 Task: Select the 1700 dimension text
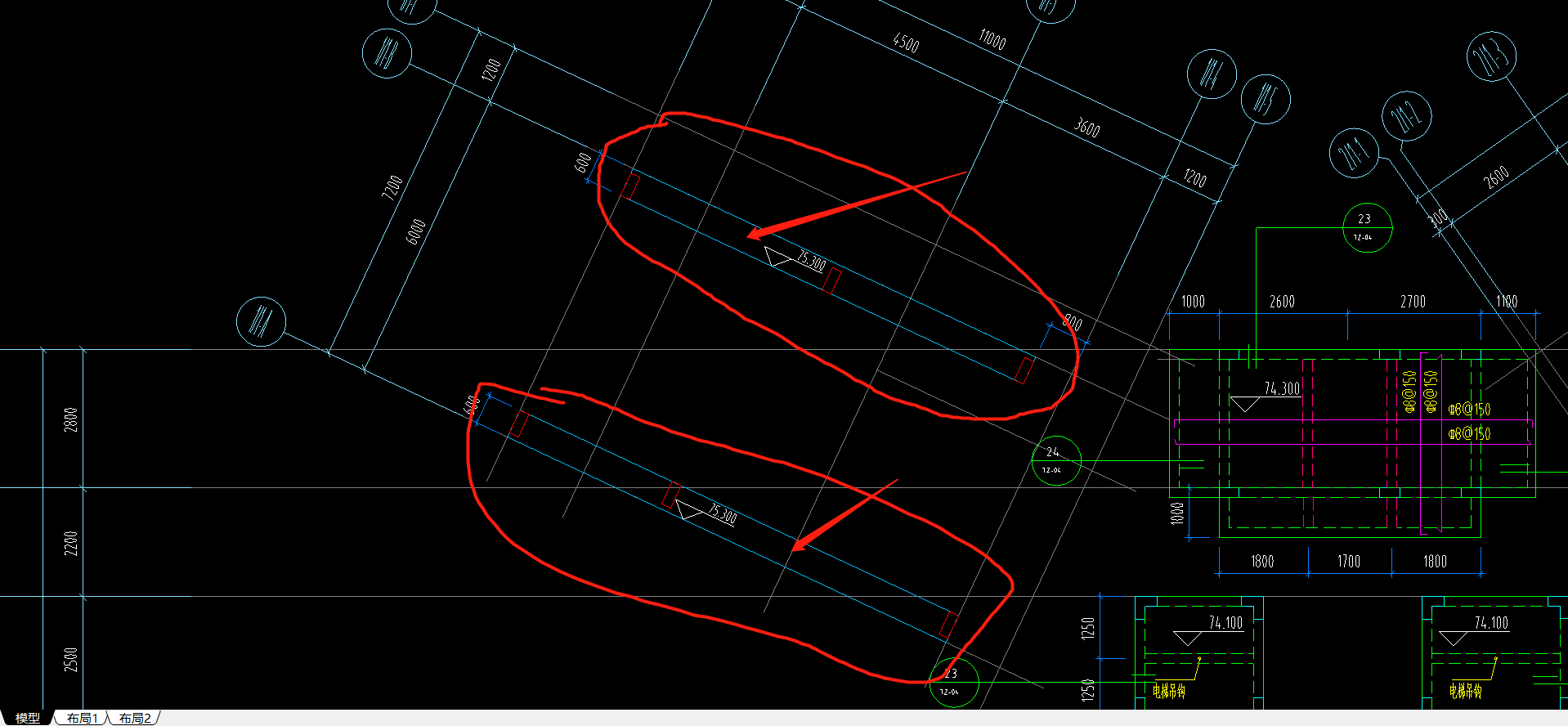click(x=1349, y=561)
